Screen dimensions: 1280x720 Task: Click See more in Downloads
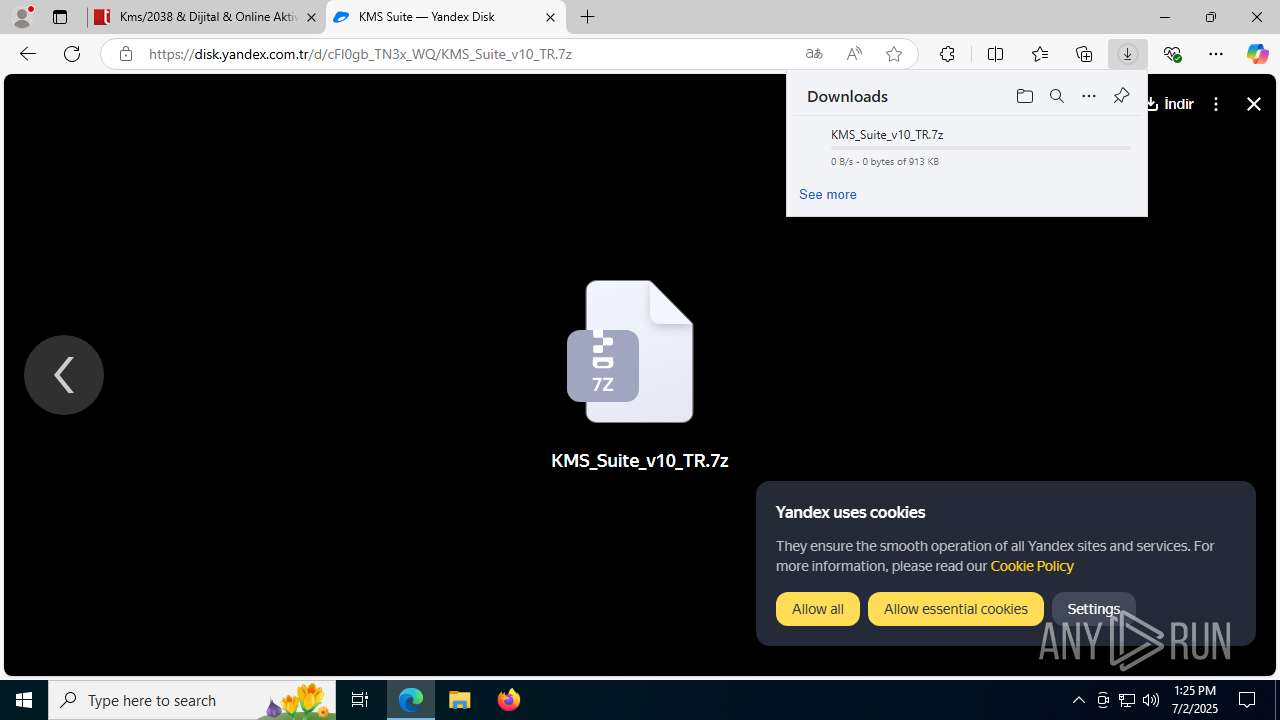[827, 194]
